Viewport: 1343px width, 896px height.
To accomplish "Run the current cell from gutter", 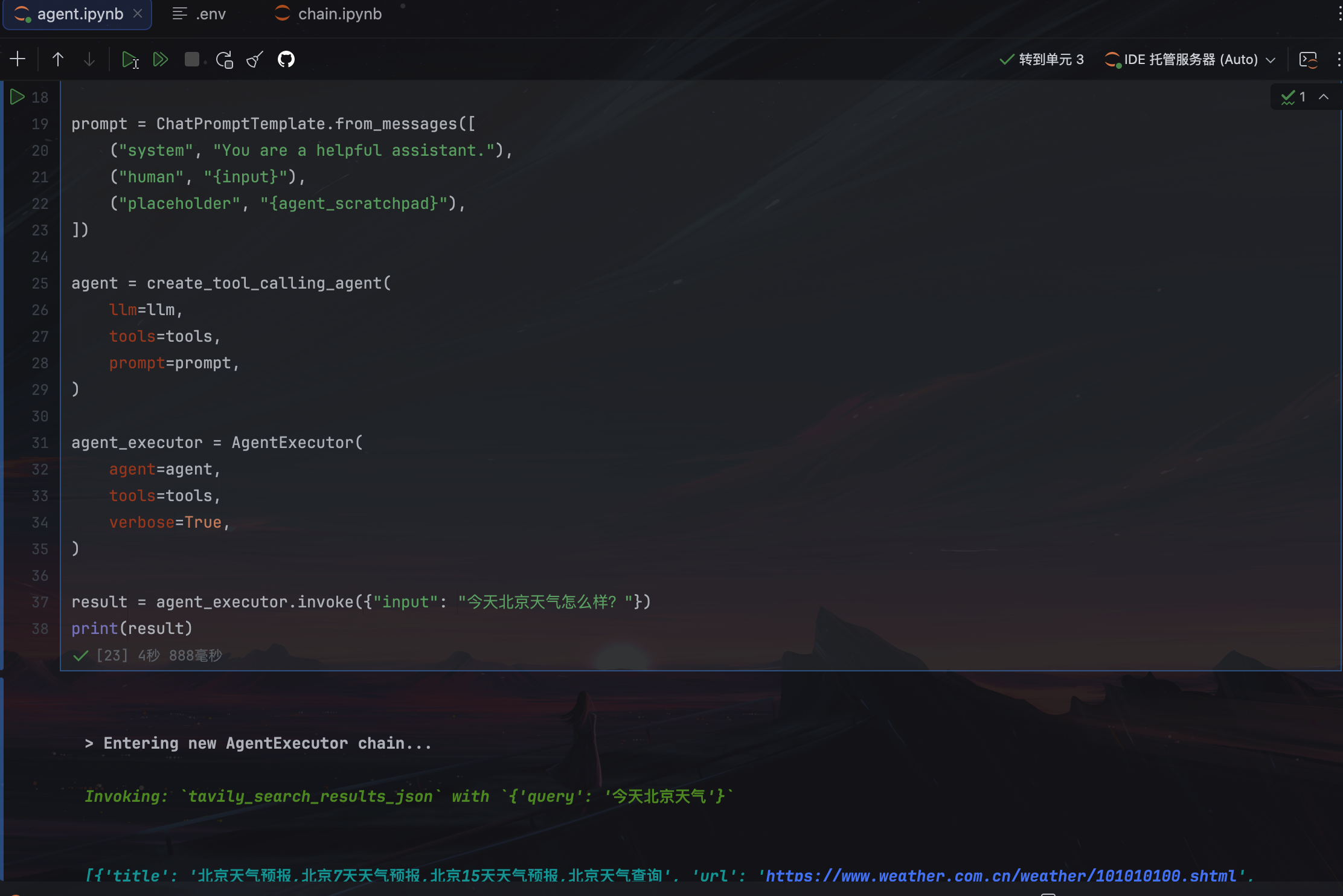I will (x=17, y=97).
